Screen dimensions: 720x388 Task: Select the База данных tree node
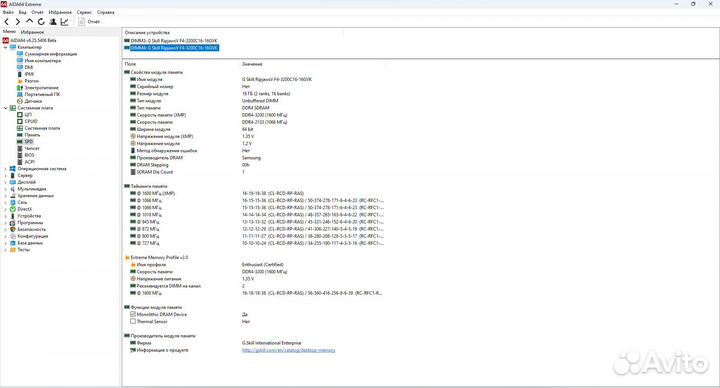coord(30,243)
